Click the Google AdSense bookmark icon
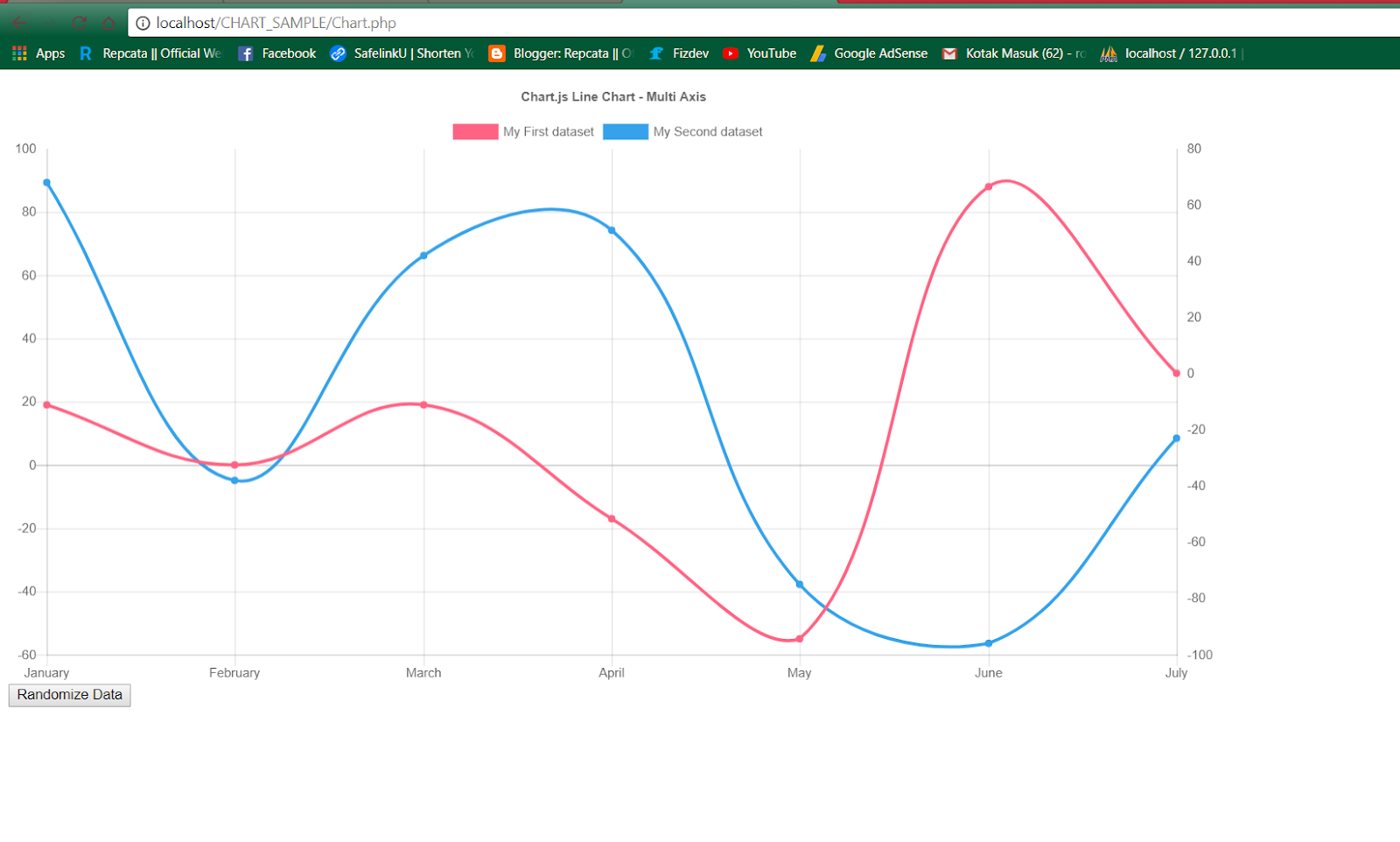The image size is (1400, 842). pos(820,53)
